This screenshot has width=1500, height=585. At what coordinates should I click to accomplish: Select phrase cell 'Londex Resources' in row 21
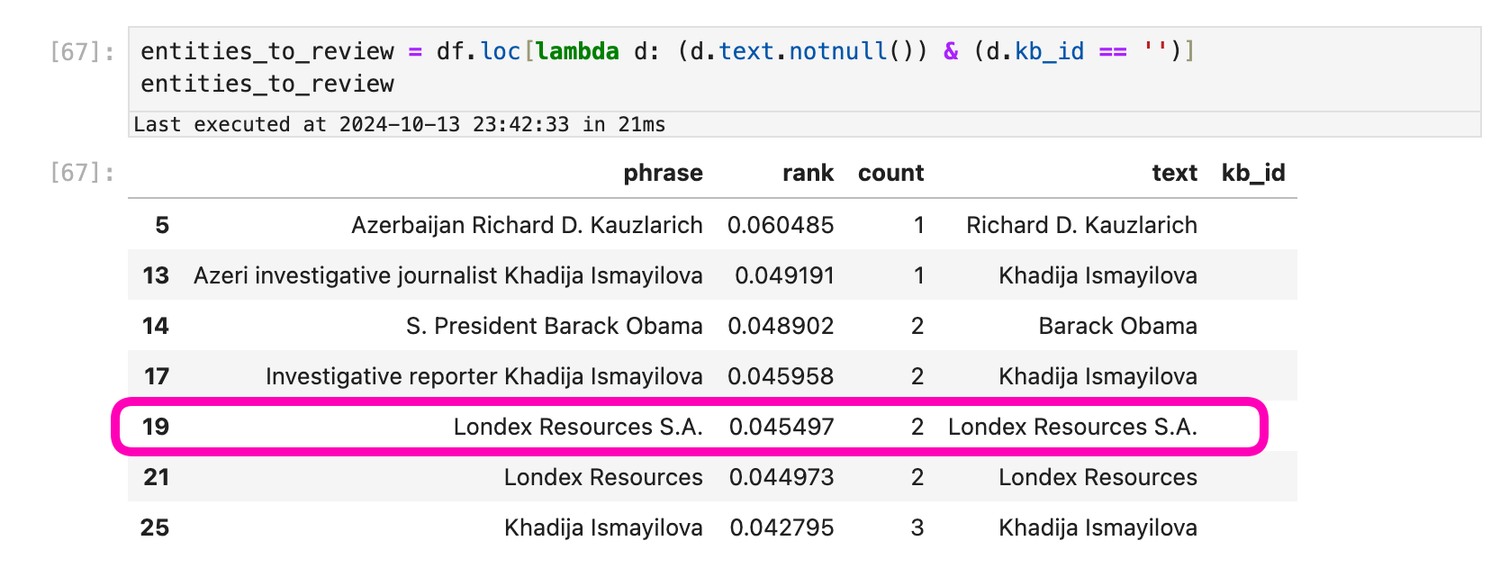click(603, 477)
